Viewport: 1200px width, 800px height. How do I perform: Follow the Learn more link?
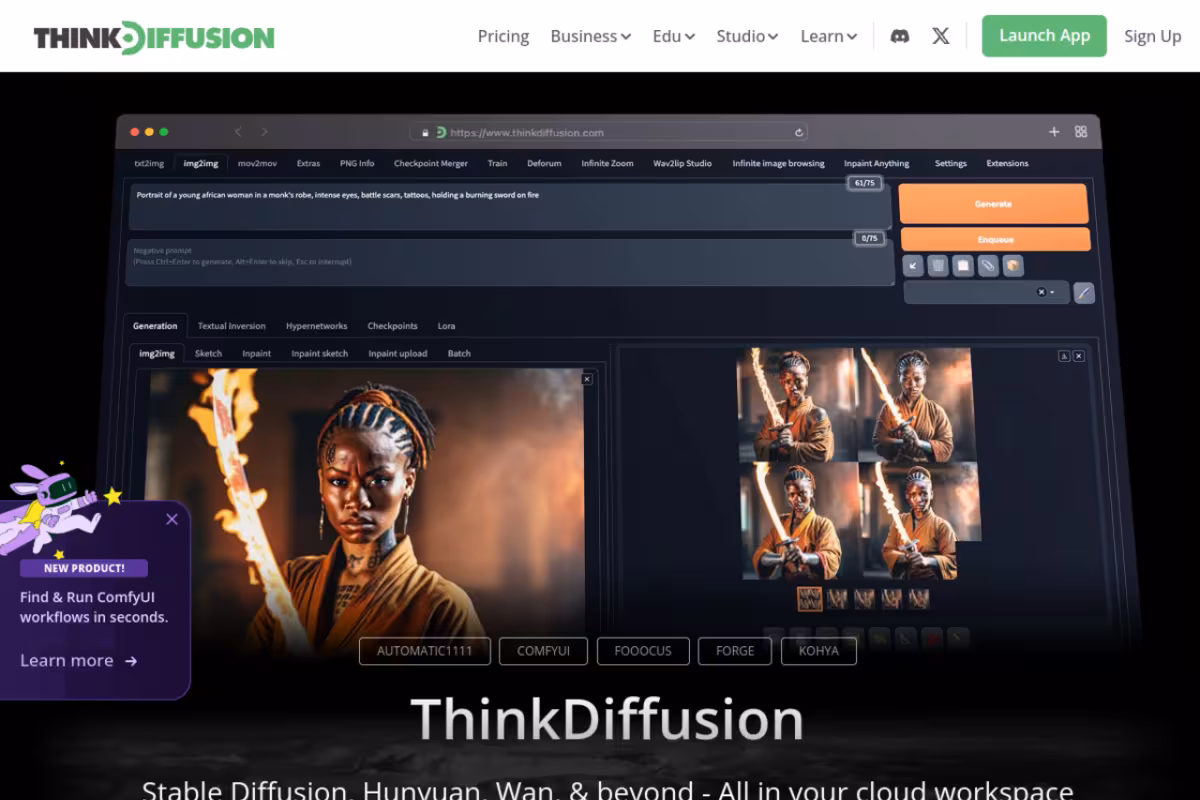click(79, 660)
